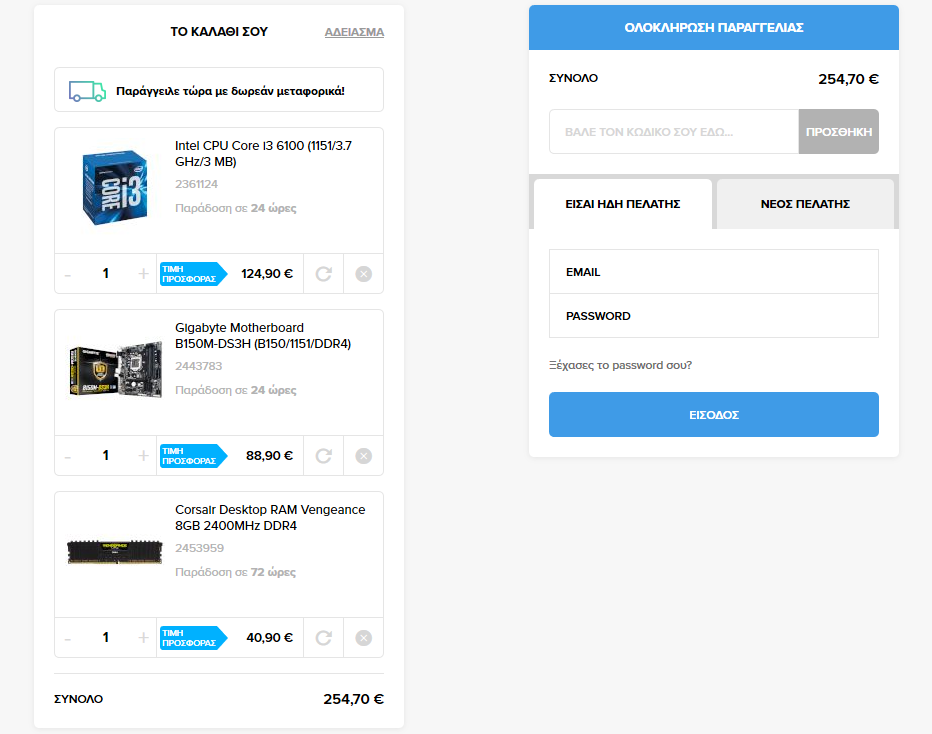Open the Gigabyte motherboard product image
This screenshot has width=932, height=734.
click(x=115, y=370)
